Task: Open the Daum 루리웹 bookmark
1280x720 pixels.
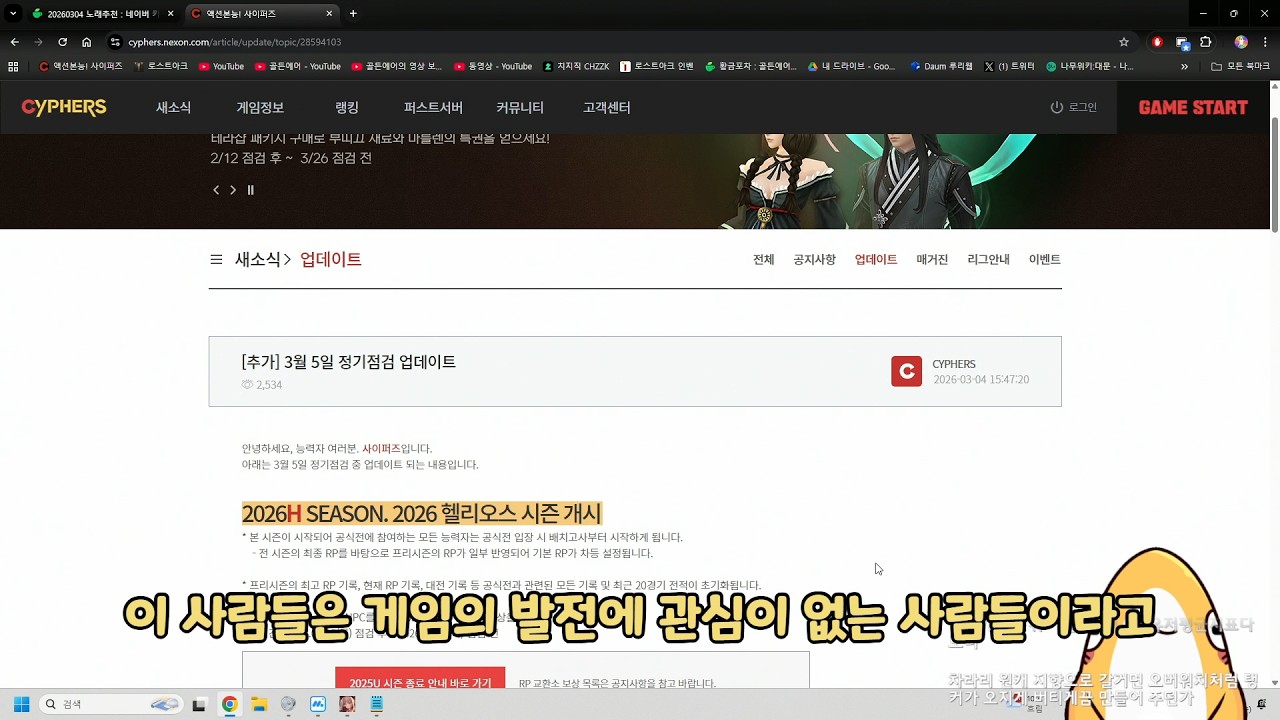Action: (942, 66)
